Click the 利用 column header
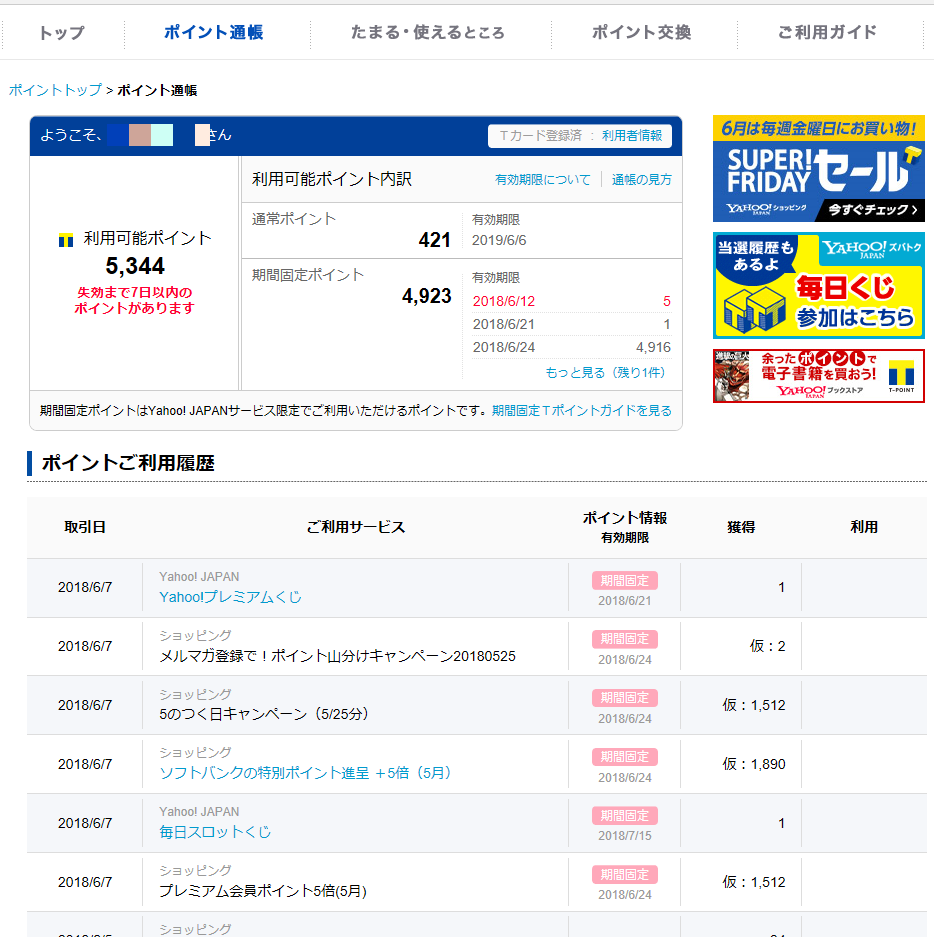Image resolution: width=934 pixels, height=937 pixels. tap(864, 527)
